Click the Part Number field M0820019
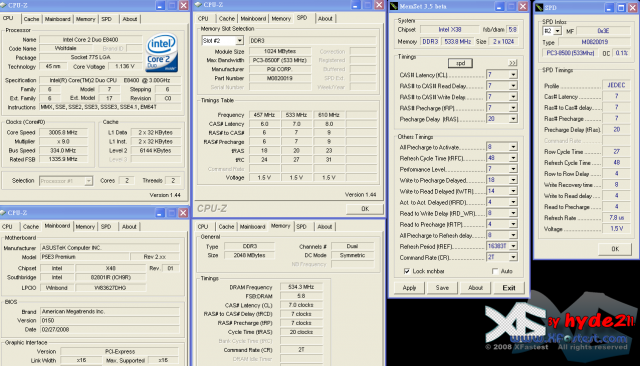Image resolution: width=640 pixels, height=366 pixels. point(280,78)
